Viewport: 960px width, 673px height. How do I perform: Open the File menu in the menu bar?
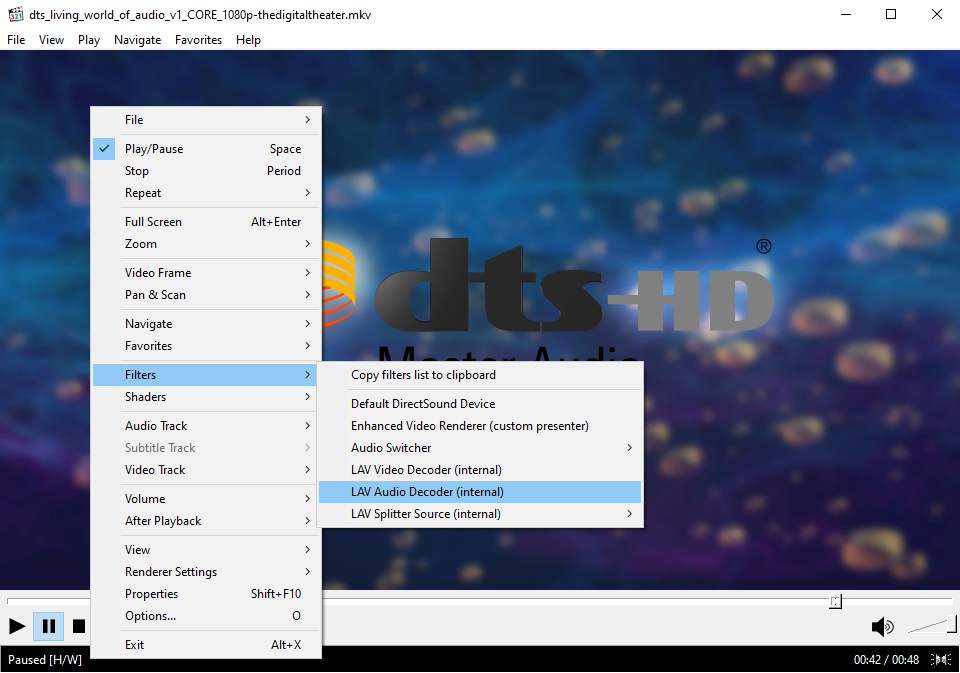click(16, 40)
